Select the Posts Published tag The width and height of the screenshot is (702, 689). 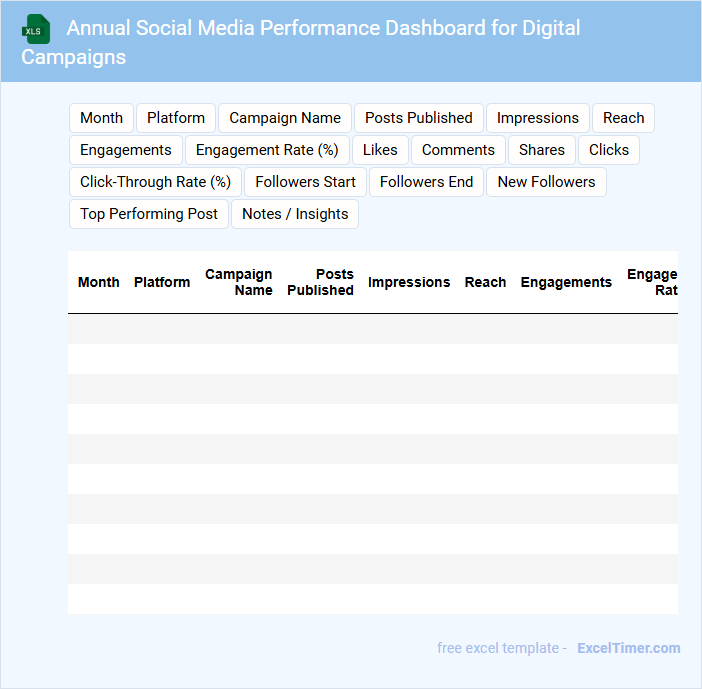(418, 118)
